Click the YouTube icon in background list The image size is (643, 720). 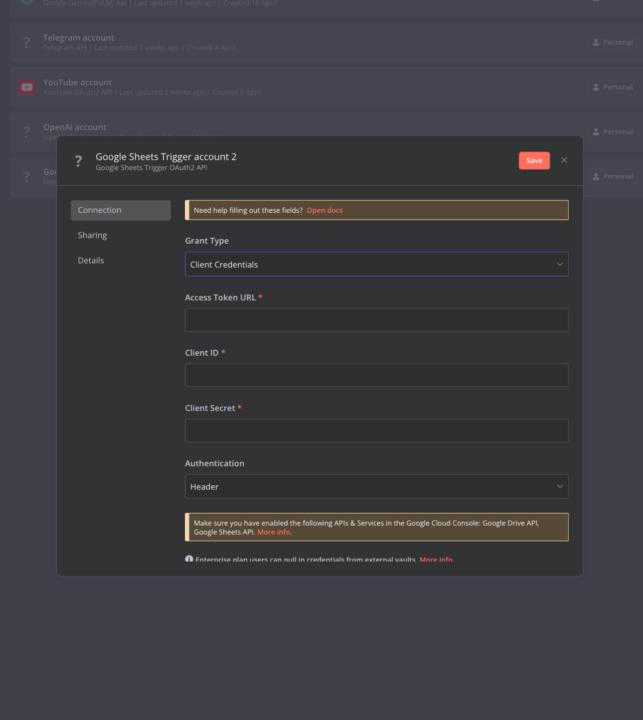click(x=27, y=87)
